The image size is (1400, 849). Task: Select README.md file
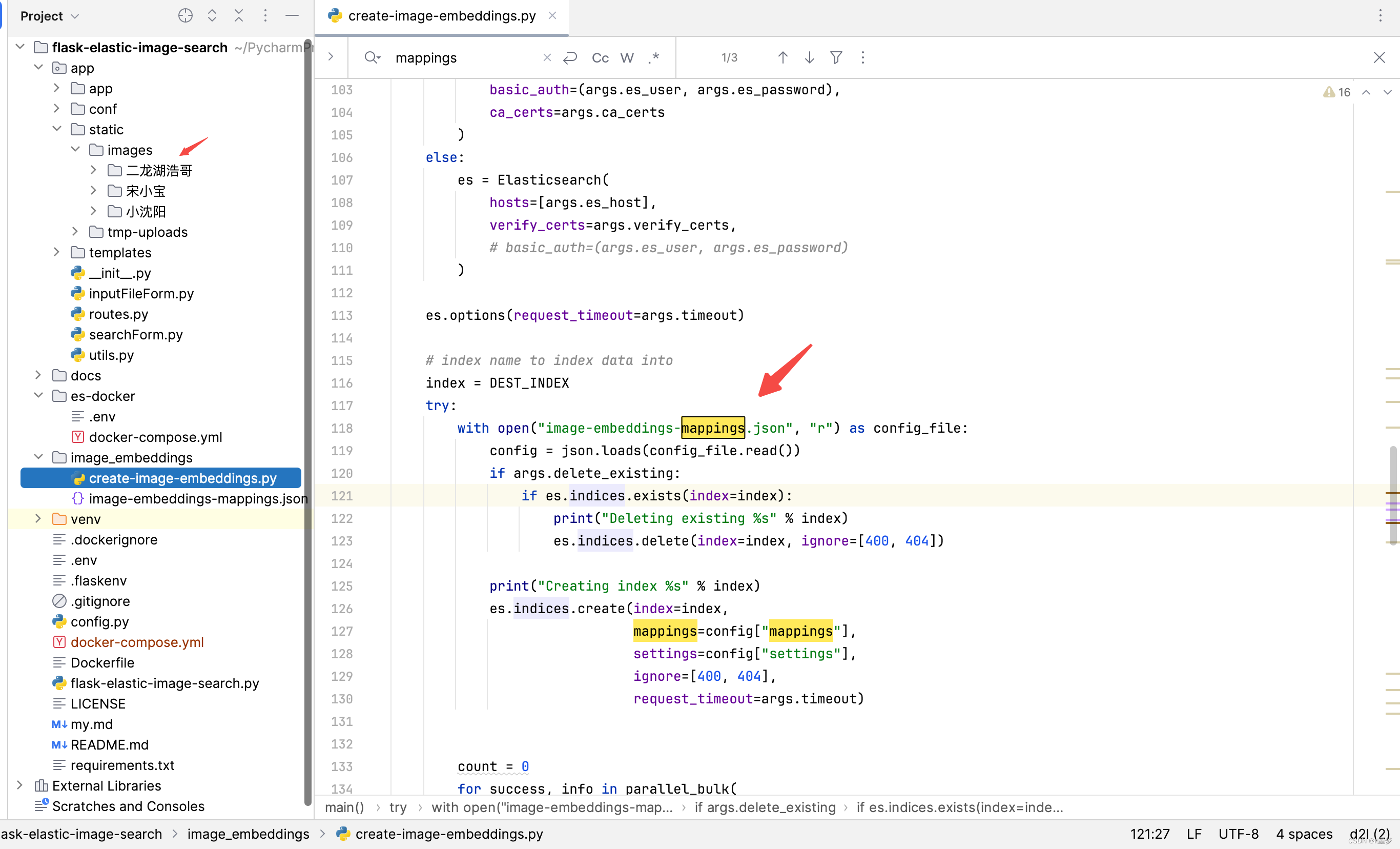tap(109, 744)
